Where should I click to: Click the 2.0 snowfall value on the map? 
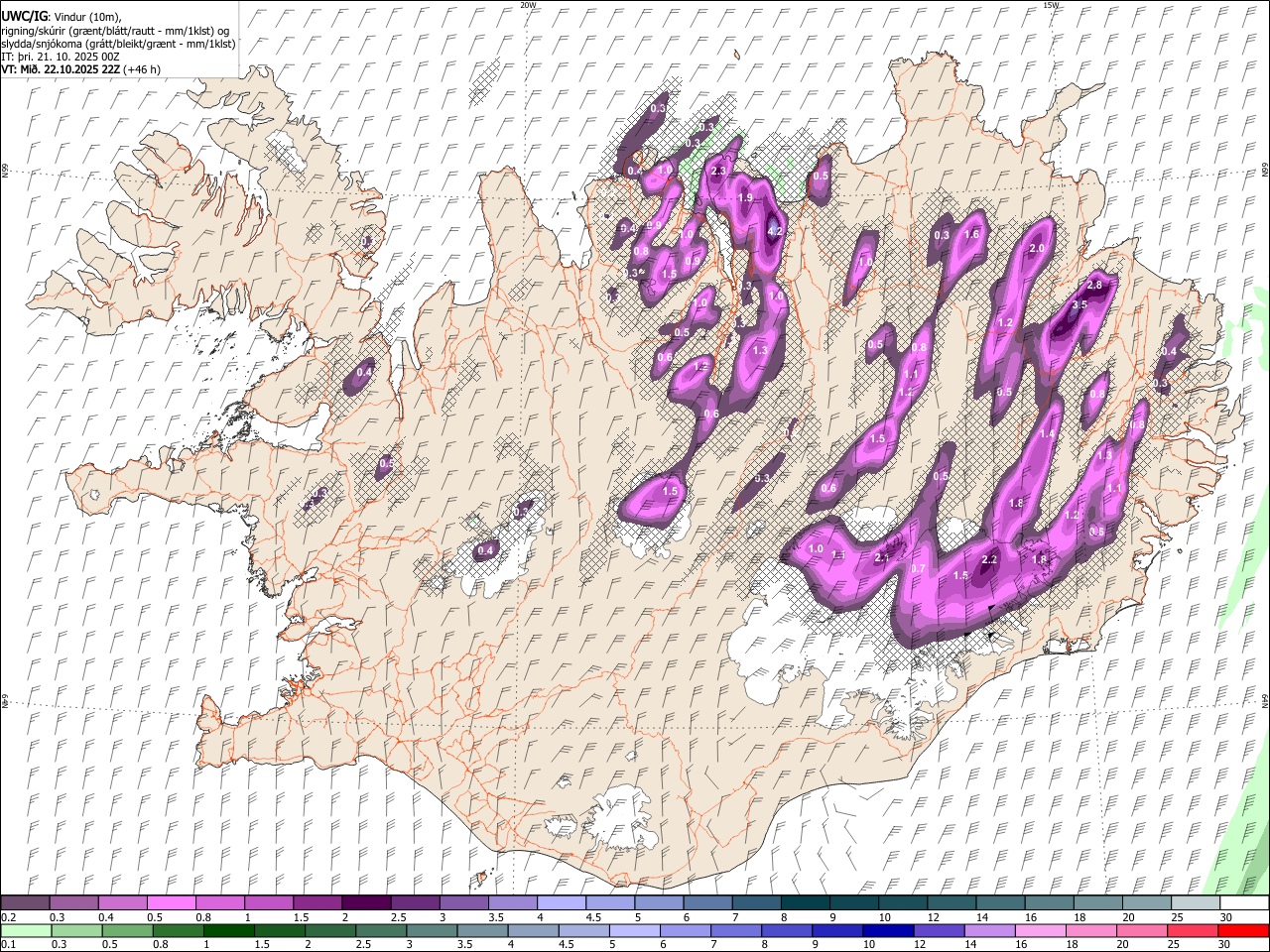click(x=1039, y=248)
